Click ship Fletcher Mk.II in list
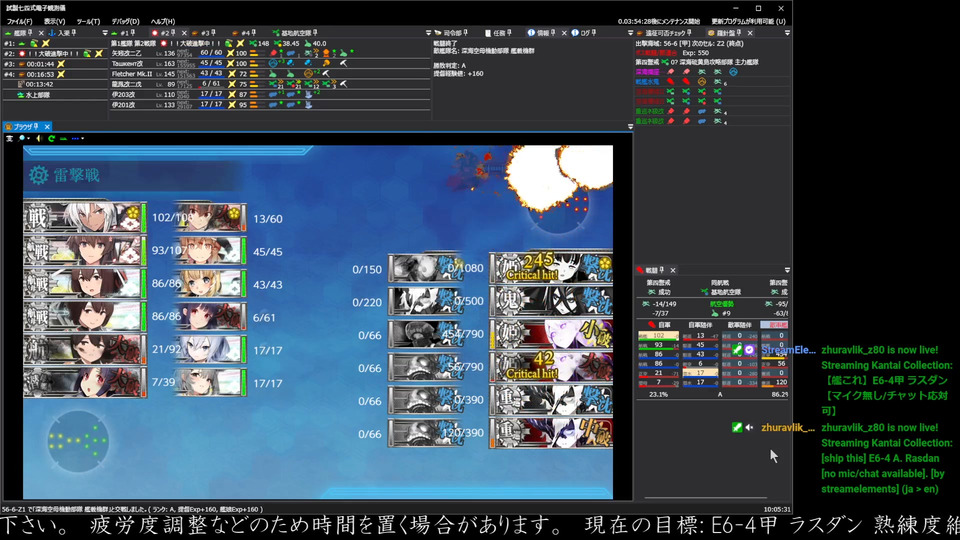 click(132, 74)
